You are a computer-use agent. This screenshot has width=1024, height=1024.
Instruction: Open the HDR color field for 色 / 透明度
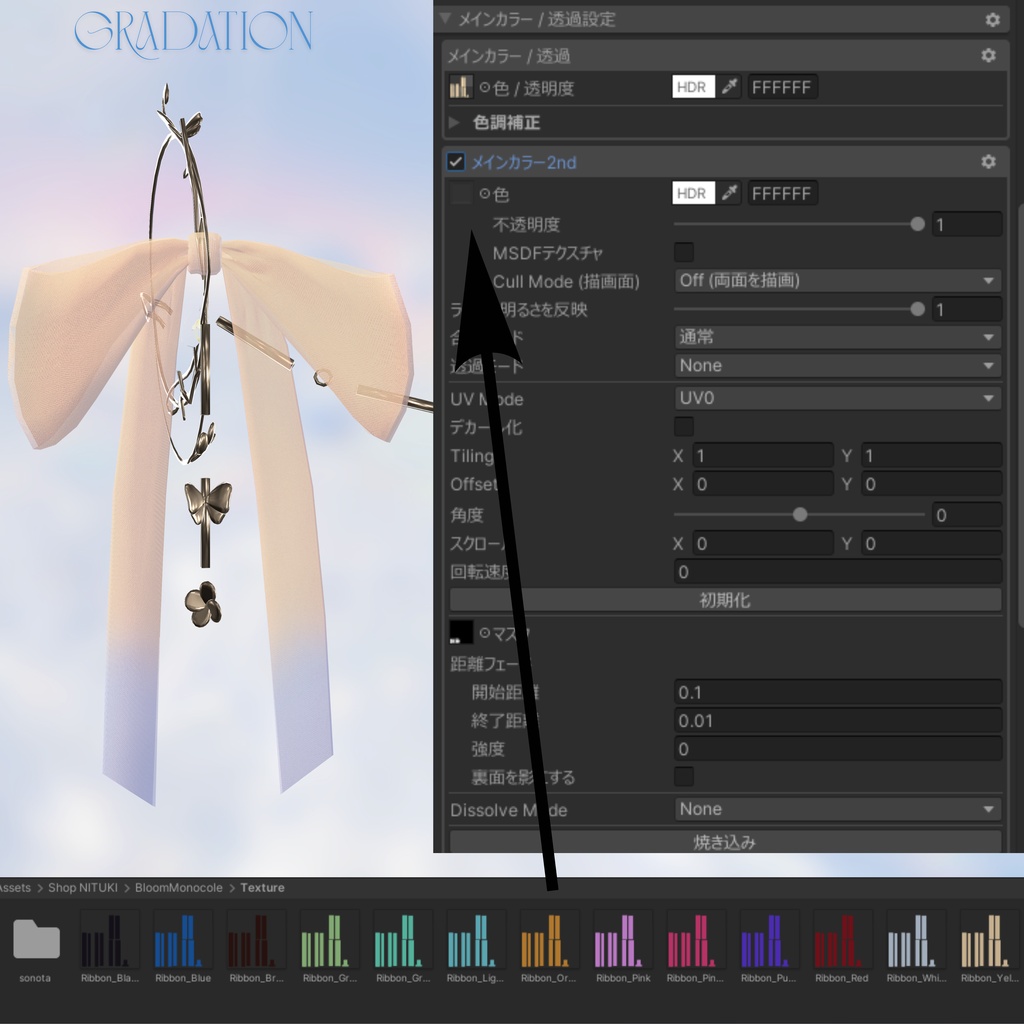click(x=694, y=87)
